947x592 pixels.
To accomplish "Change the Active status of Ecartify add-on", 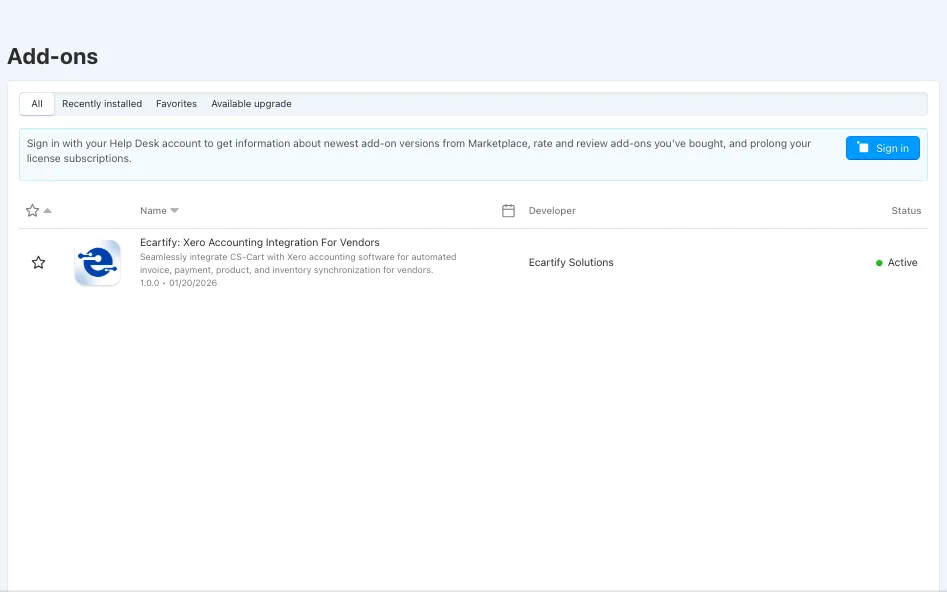I will 896,263.
